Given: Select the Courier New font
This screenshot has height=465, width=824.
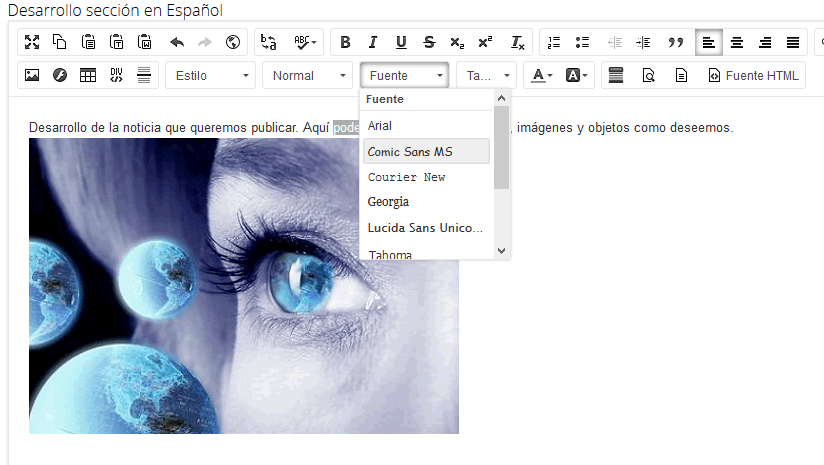Looking at the screenshot, I should click(x=426, y=177).
